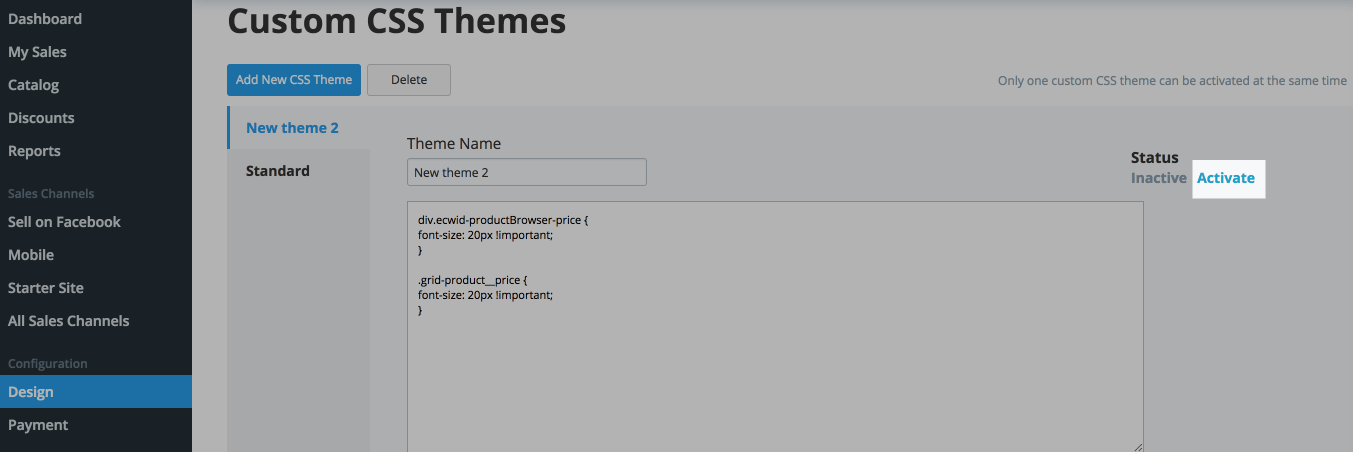
Task: Open the Catalog section
Action: pos(33,85)
